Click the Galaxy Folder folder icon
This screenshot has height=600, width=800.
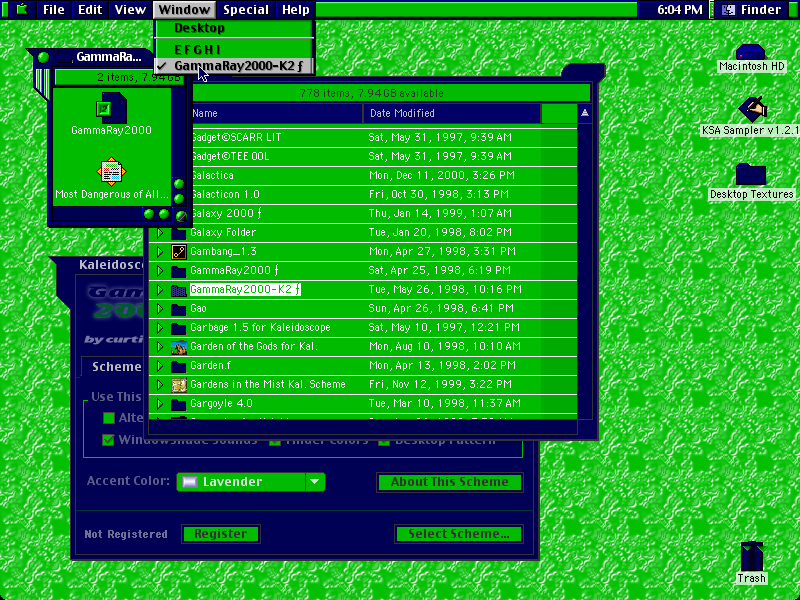click(179, 233)
